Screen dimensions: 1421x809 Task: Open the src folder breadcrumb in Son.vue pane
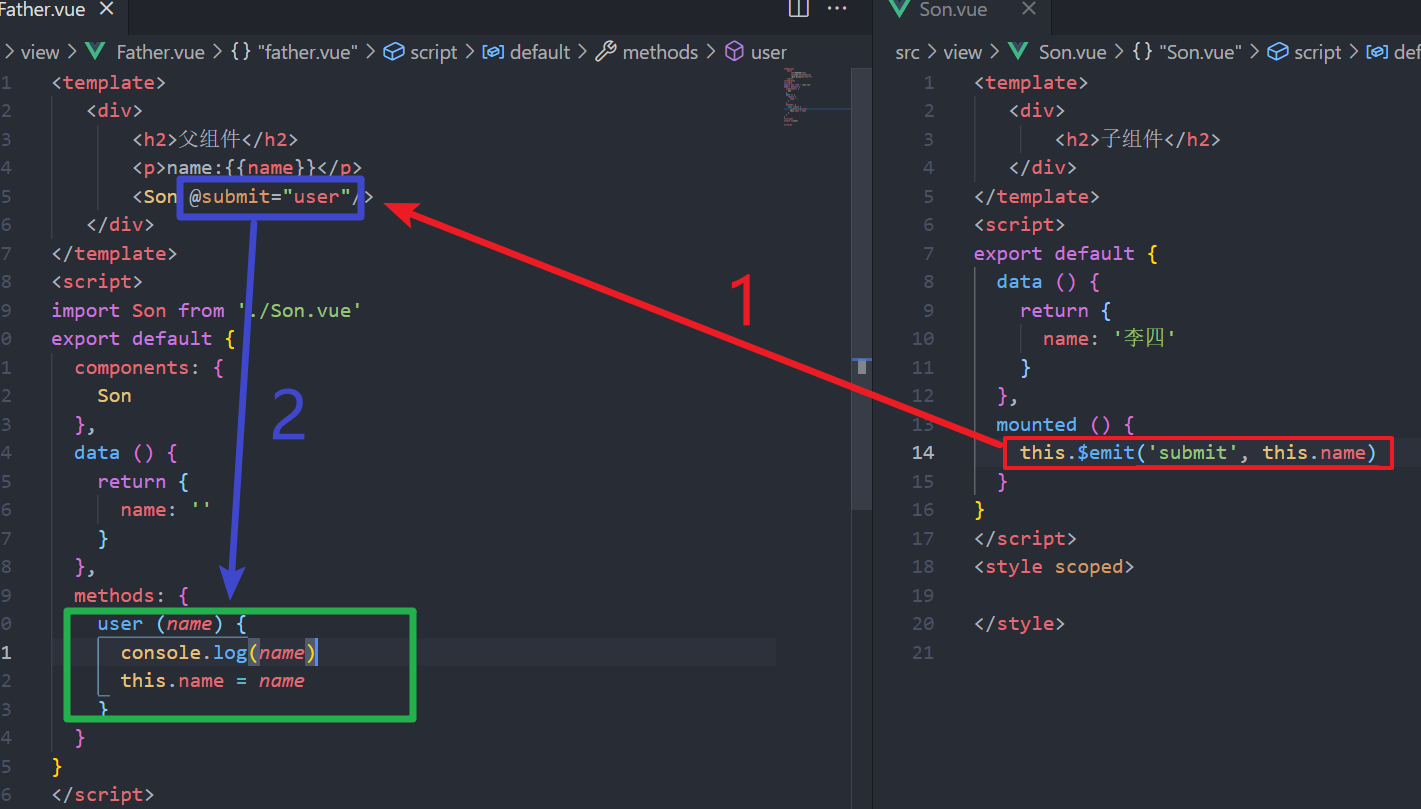907,52
